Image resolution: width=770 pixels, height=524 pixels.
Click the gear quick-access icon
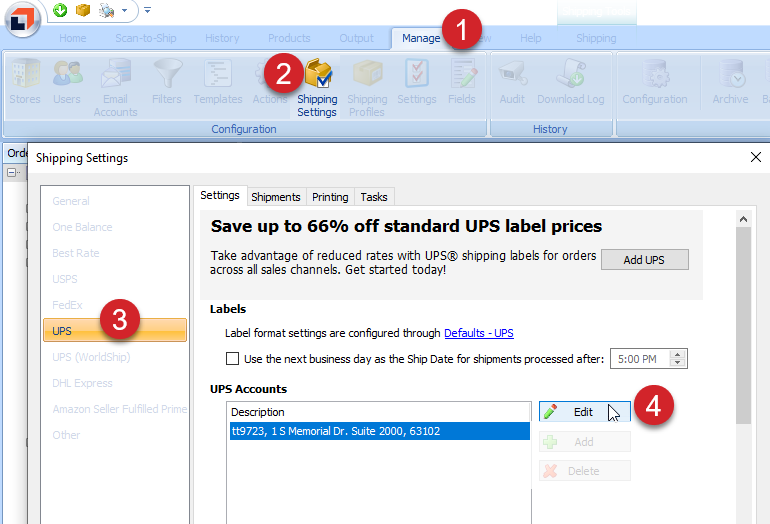pyautogui.click(x=106, y=10)
